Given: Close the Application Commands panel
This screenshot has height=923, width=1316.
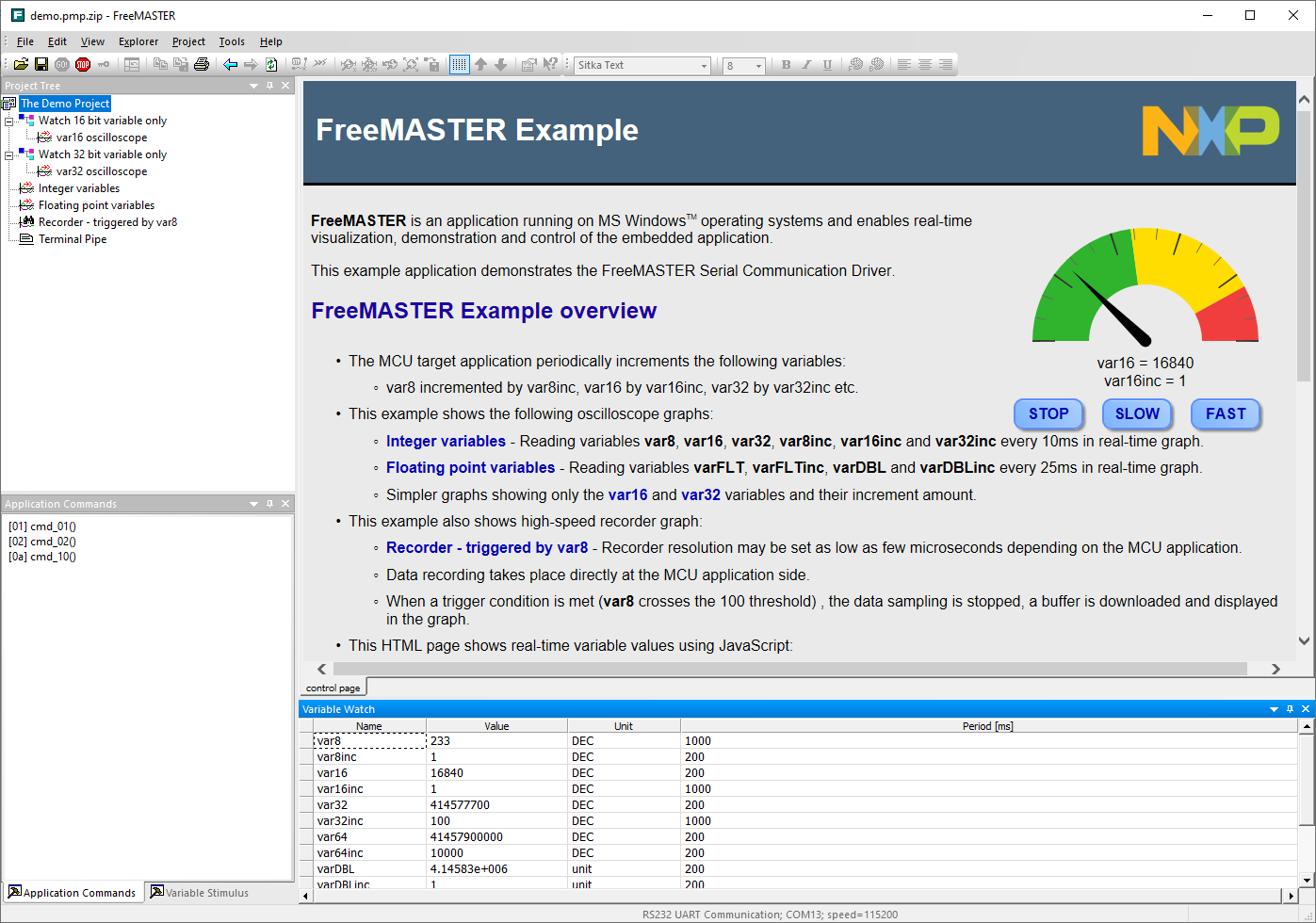Looking at the screenshot, I should click(286, 504).
